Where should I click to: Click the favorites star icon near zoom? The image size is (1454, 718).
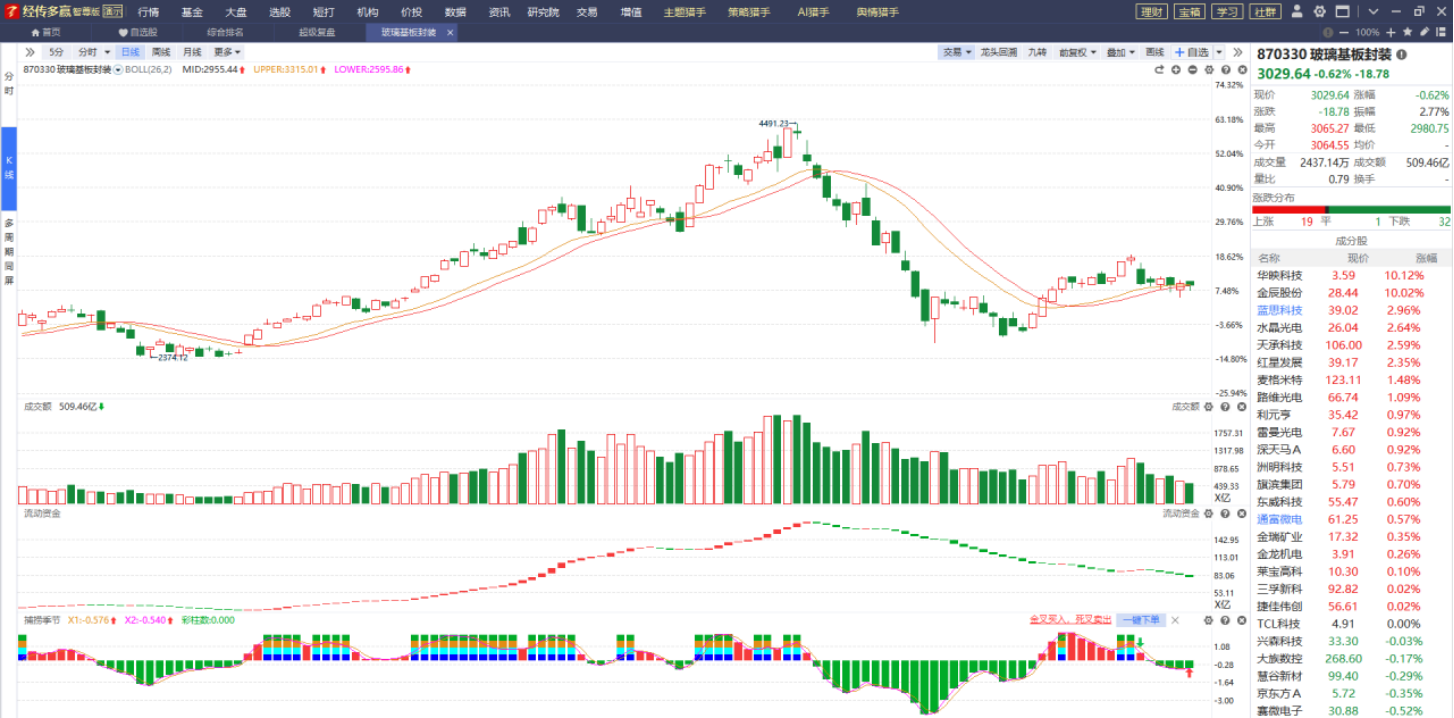(1407, 32)
